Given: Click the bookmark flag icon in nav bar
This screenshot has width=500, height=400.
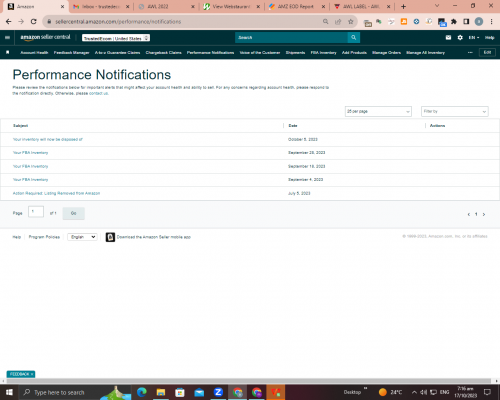Looking at the screenshot, I should (x=8, y=52).
